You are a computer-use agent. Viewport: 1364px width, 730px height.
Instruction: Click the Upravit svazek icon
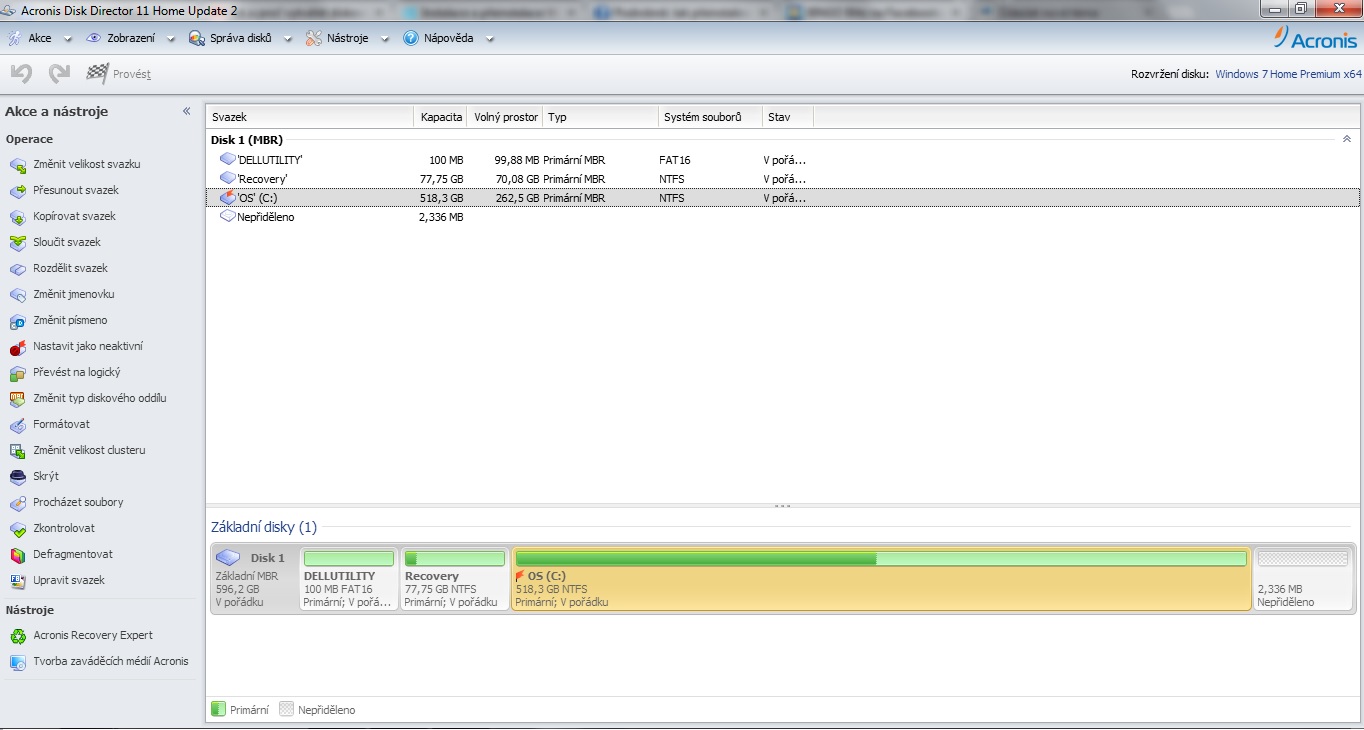(x=17, y=581)
